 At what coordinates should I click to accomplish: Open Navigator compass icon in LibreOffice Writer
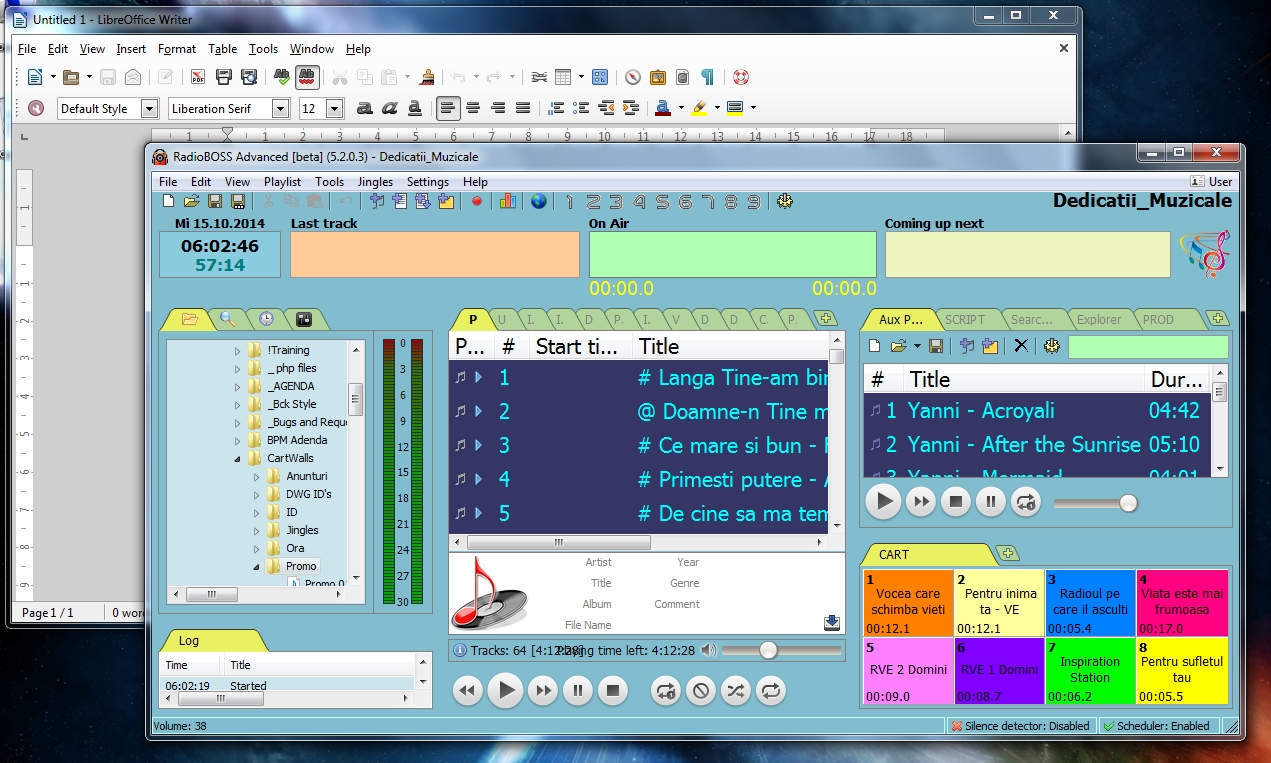point(632,77)
